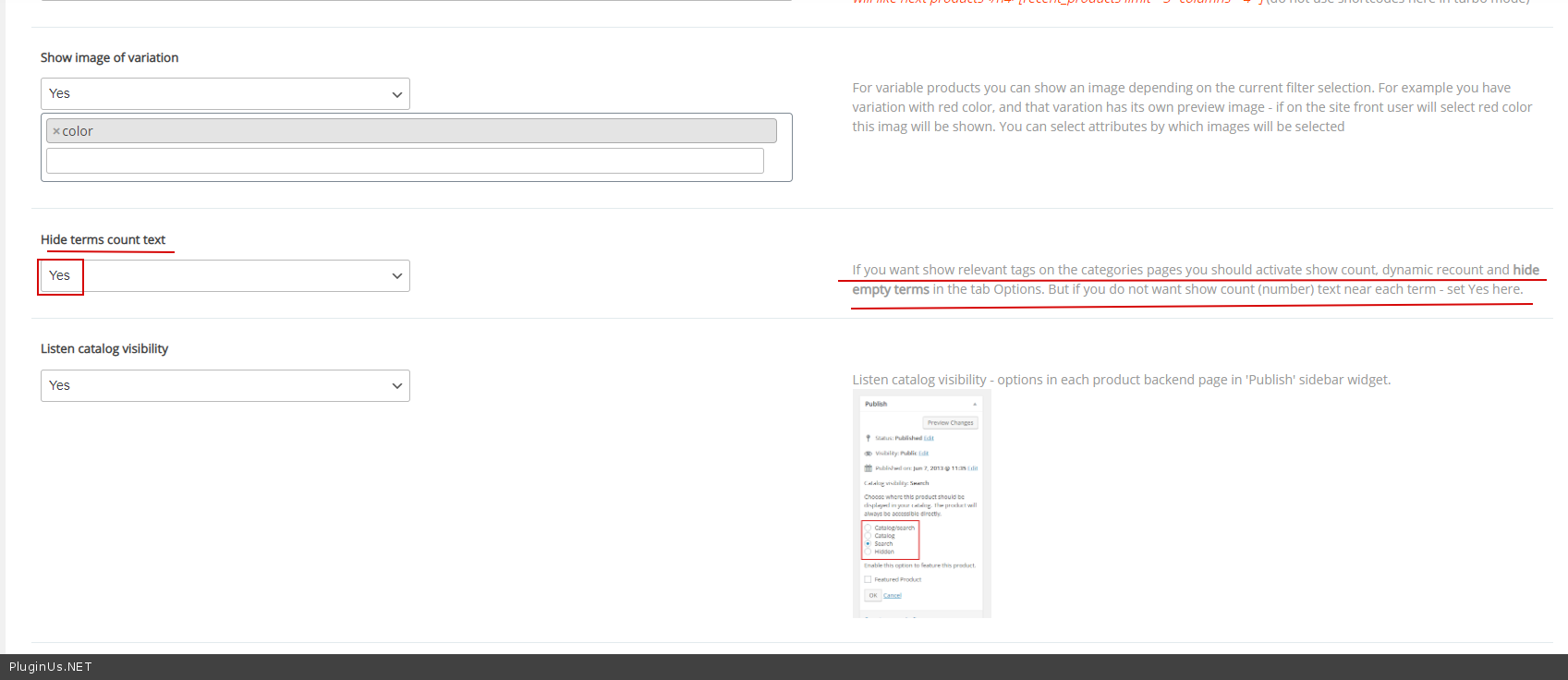
Task: Remove the color attribute tag
Action: coord(56,131)
